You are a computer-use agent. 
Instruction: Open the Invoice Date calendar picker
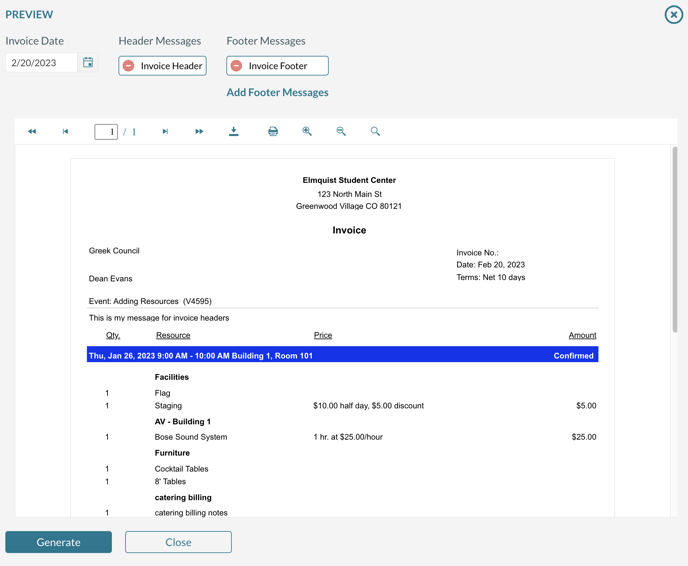88,62
